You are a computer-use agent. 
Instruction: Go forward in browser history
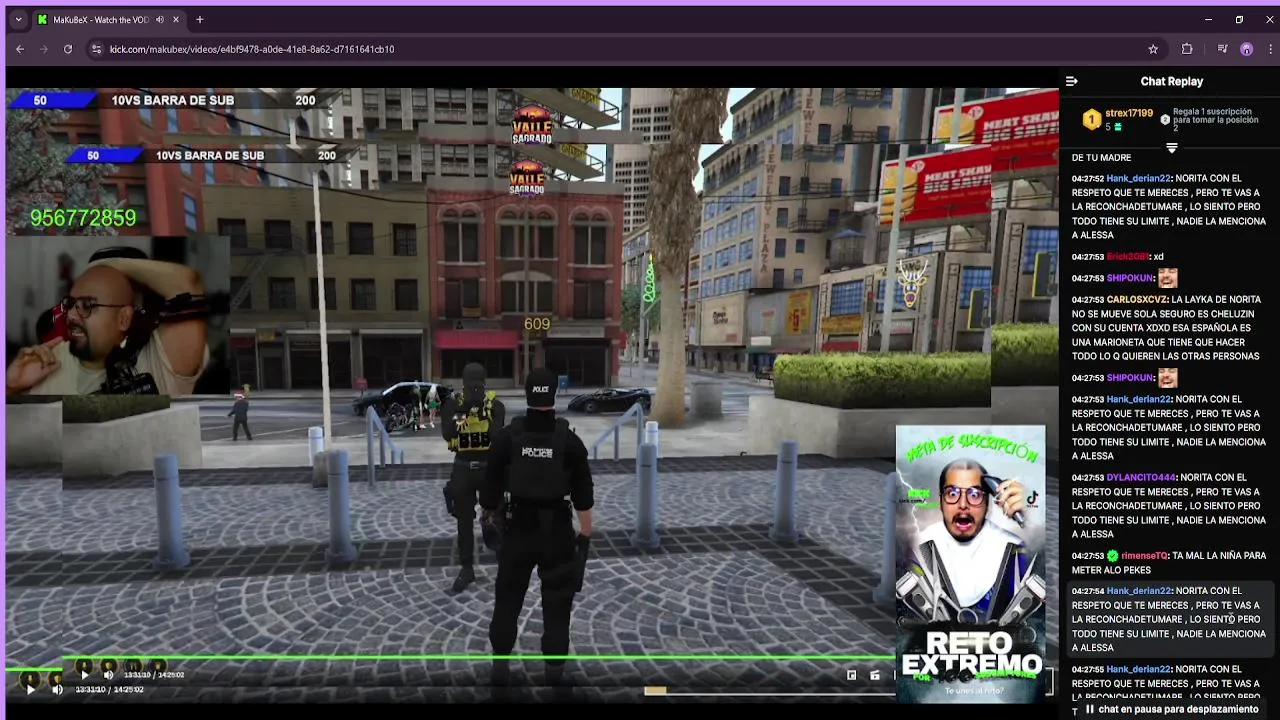pyautogui.click(x=44, y=49)
